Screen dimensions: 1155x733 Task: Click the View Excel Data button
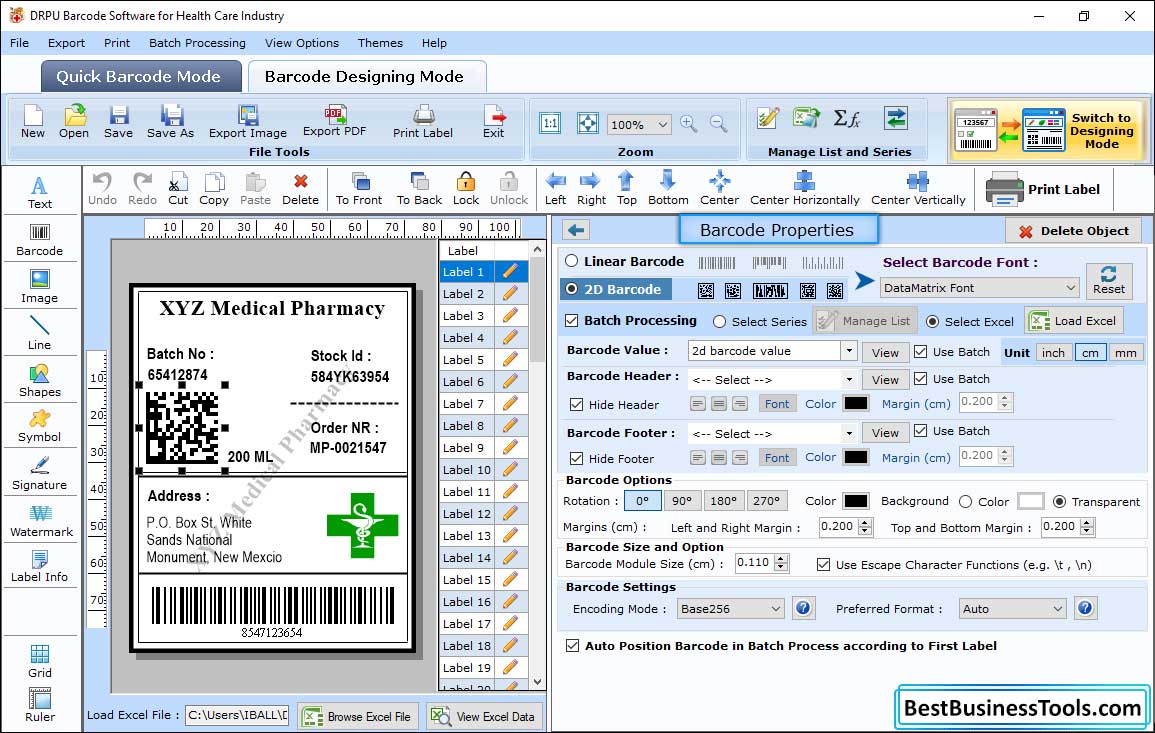483,716
